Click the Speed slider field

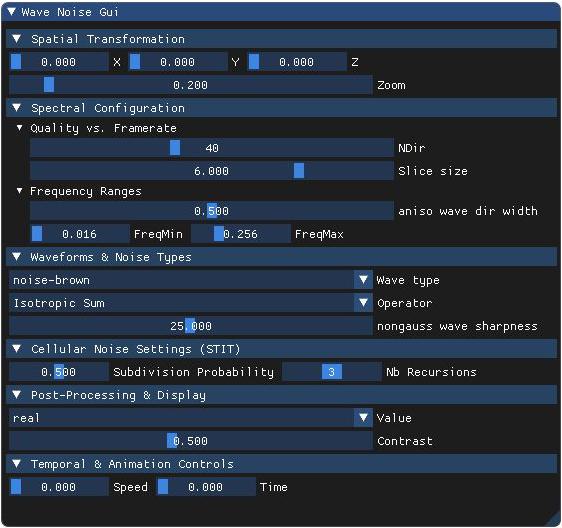pos(59,487)
